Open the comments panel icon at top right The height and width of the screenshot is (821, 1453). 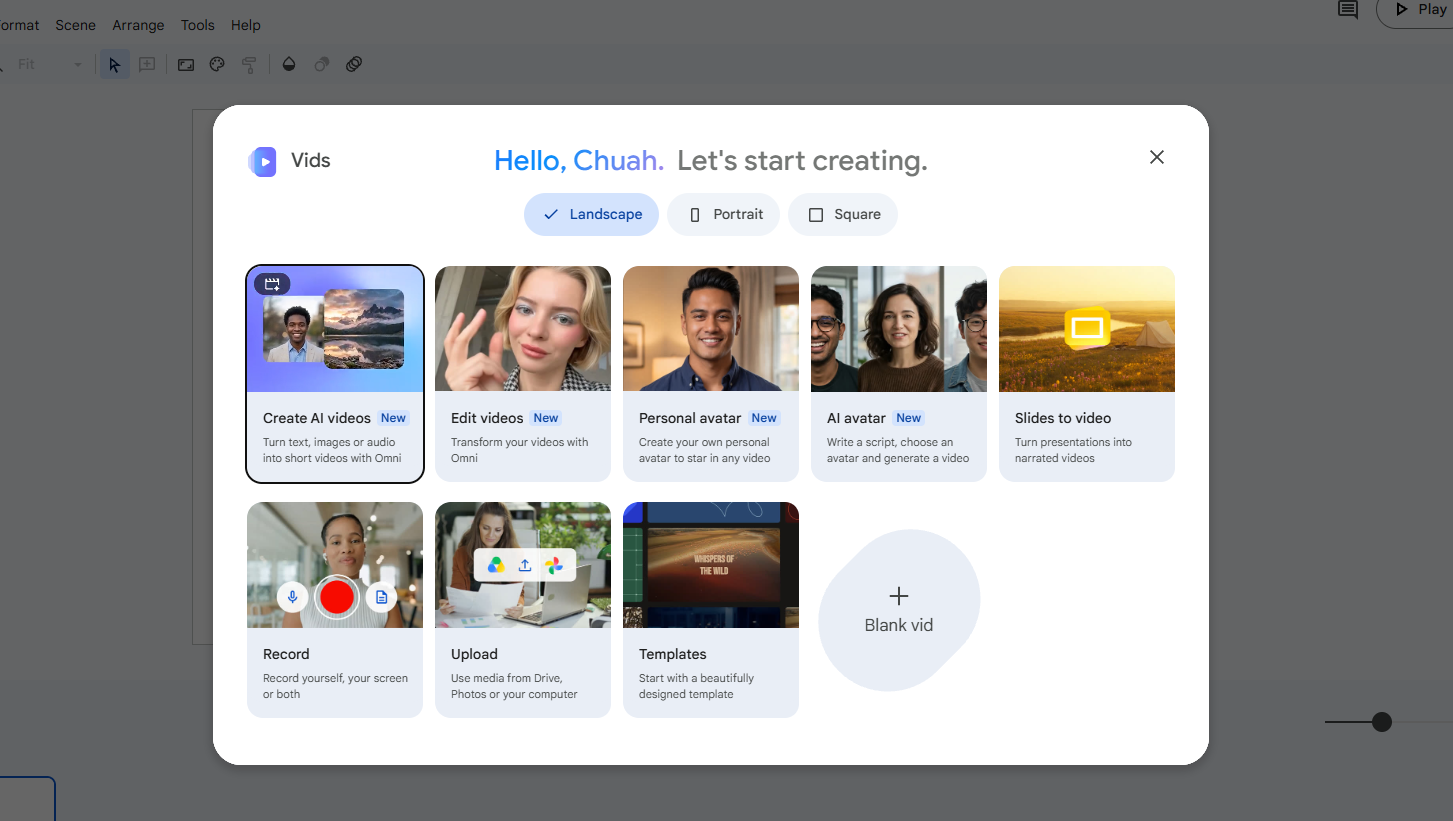tap(1348, 10)
